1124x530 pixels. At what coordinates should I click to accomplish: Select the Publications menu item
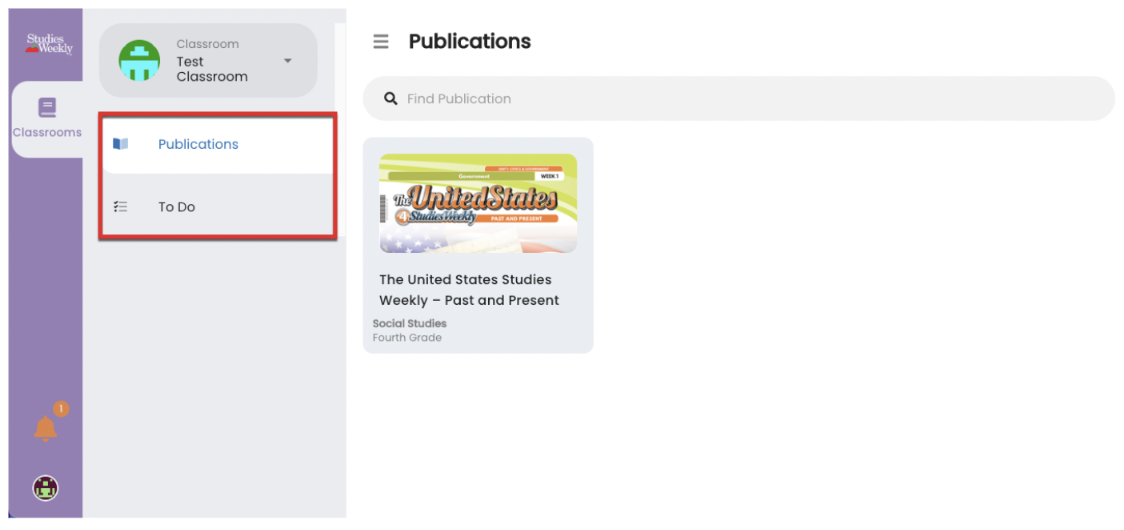tap(218, 144)
